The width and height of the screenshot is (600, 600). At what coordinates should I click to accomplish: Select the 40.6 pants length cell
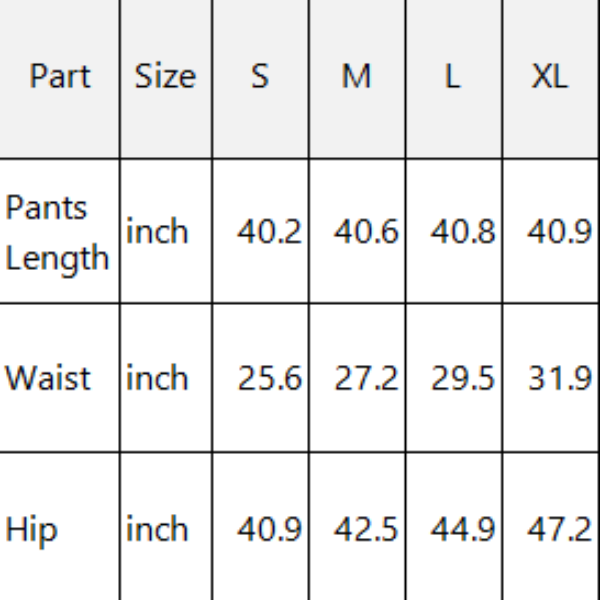point(365,232)
